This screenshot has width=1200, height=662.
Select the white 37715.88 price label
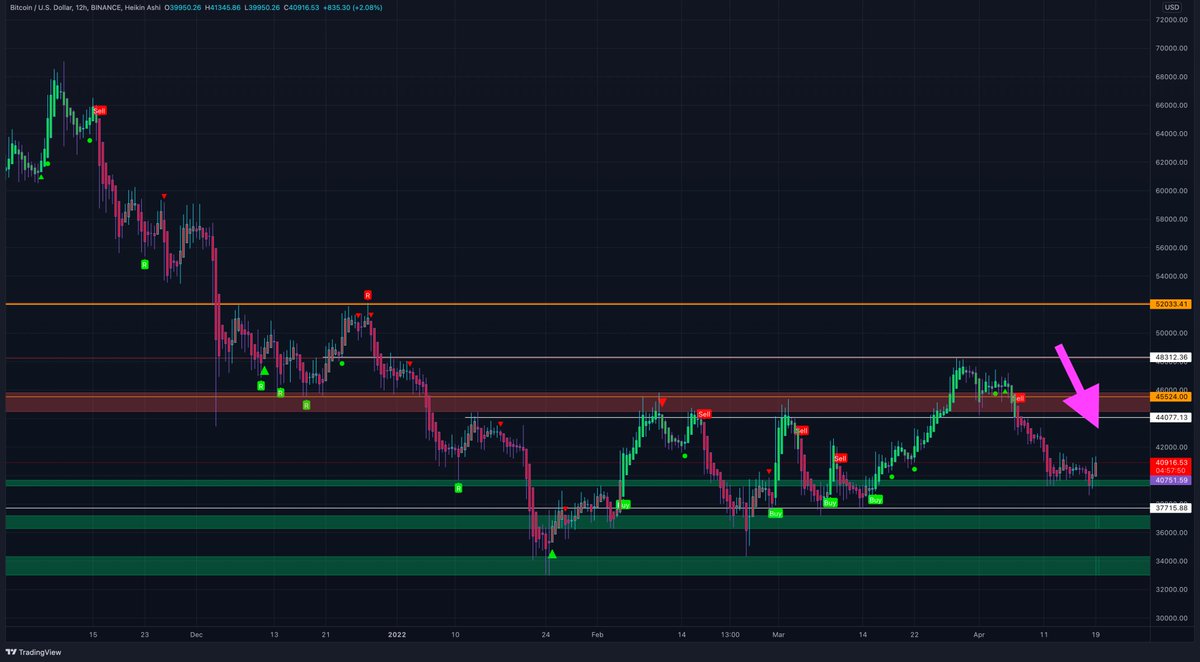pyautogui.click(x=1169, y=508)
